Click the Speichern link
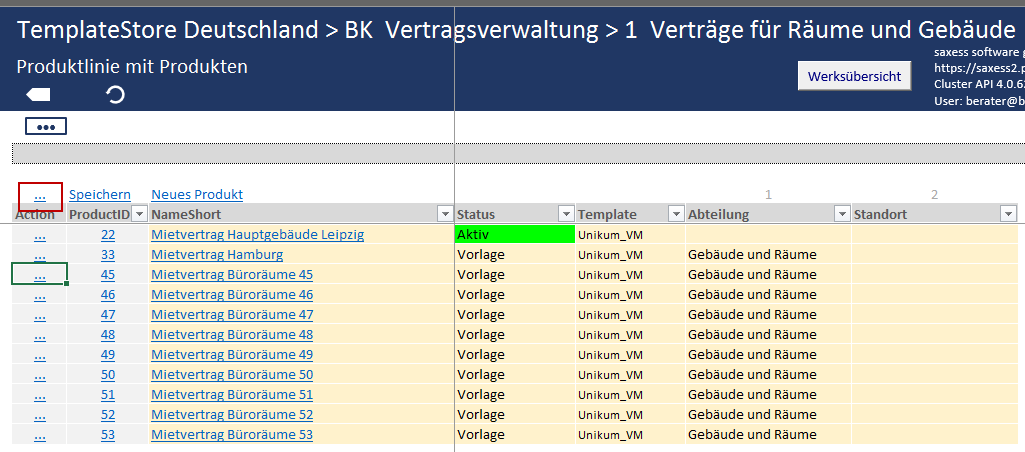 tap(99, 195)
